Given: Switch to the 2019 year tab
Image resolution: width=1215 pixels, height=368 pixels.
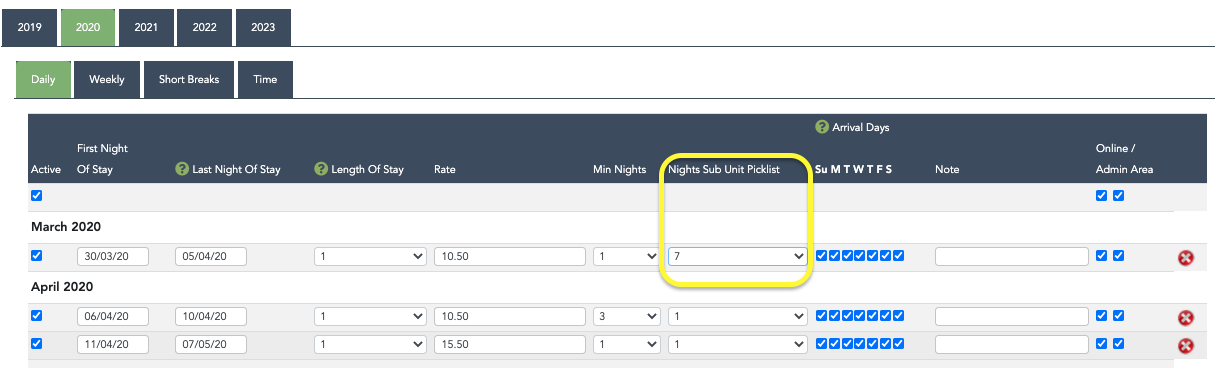Looking at the screenshot, I should [29, 27].
